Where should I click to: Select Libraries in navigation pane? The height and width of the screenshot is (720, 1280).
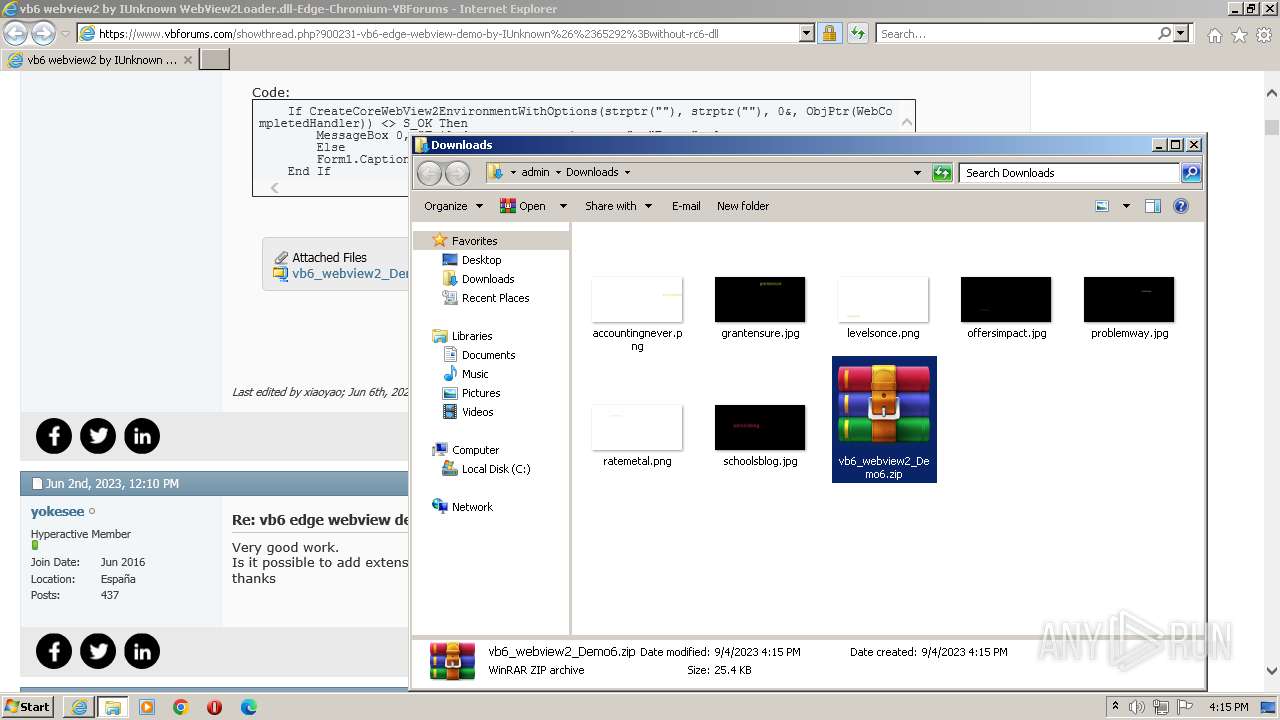(x=472, y=336)
